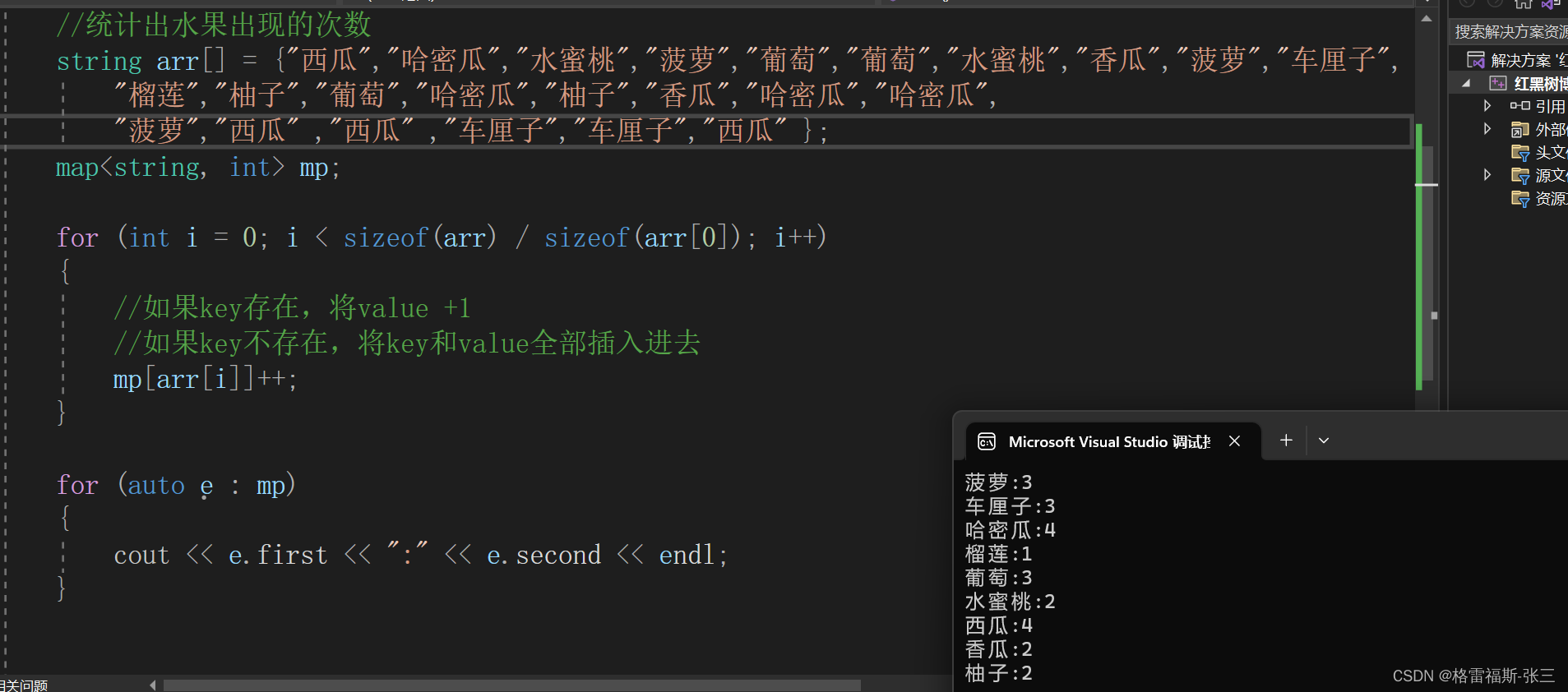Click the editor vertical scrollbar up arrow
The width and height of the screenshot is (1568, 692).
pos(1427,18)
